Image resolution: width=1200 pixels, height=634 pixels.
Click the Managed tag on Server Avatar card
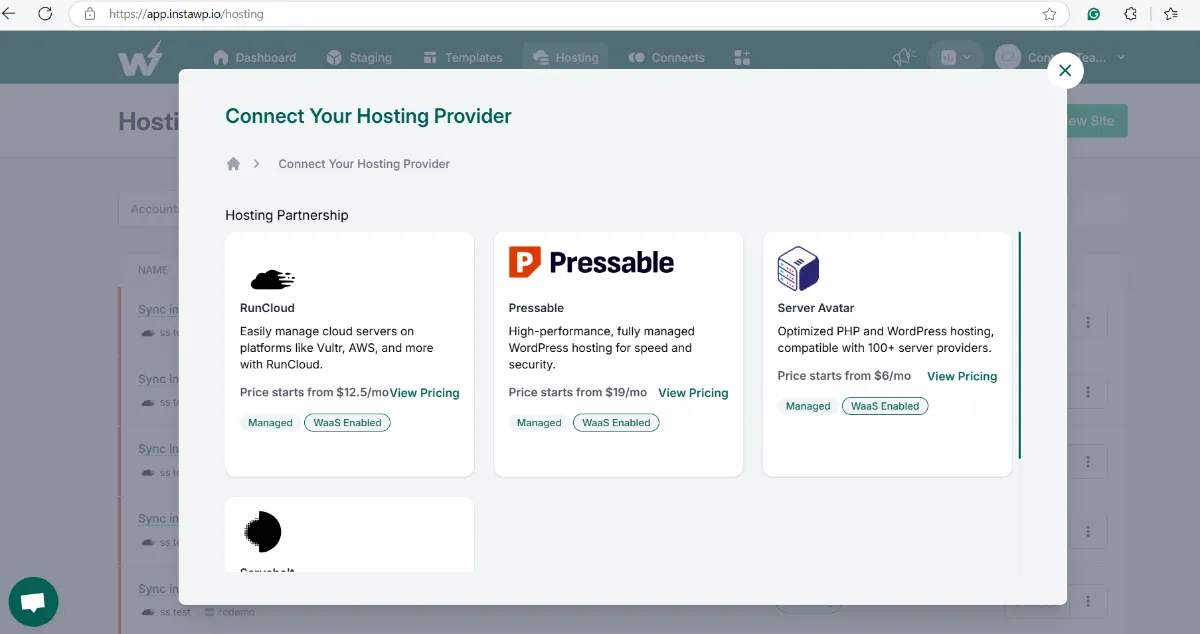(808, 407)
